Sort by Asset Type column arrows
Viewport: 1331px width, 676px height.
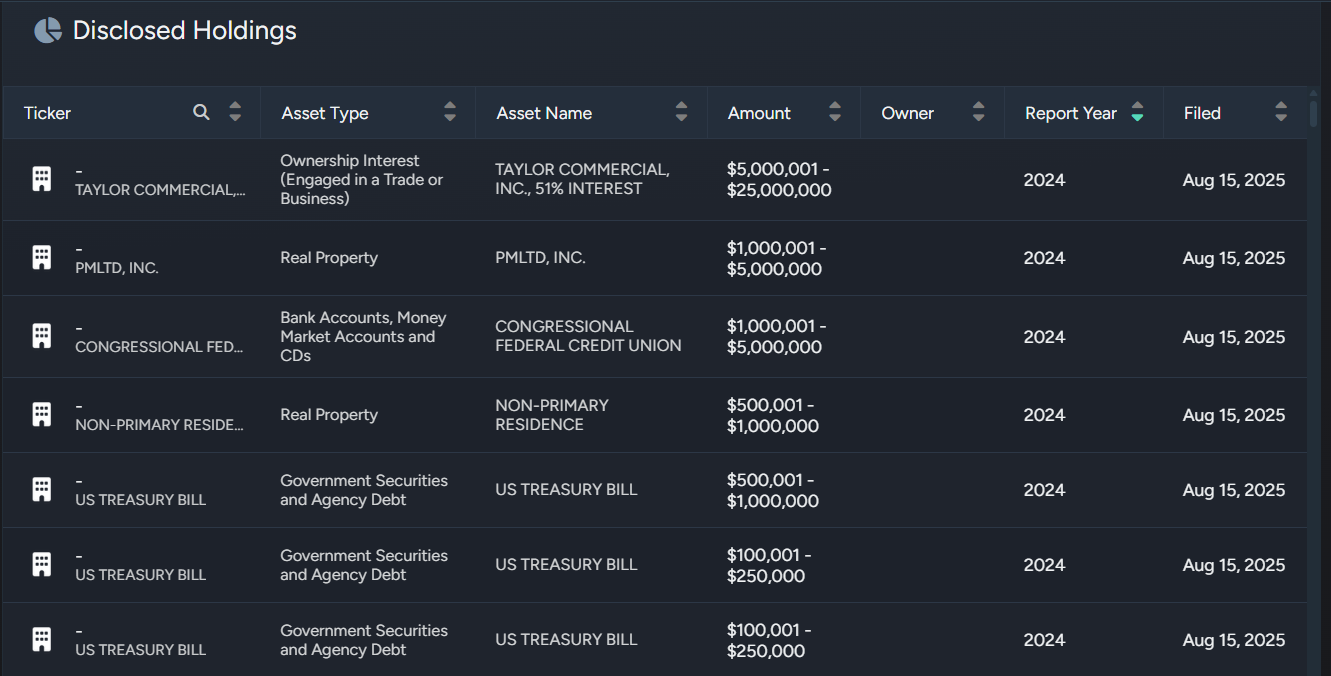point(450,112)
